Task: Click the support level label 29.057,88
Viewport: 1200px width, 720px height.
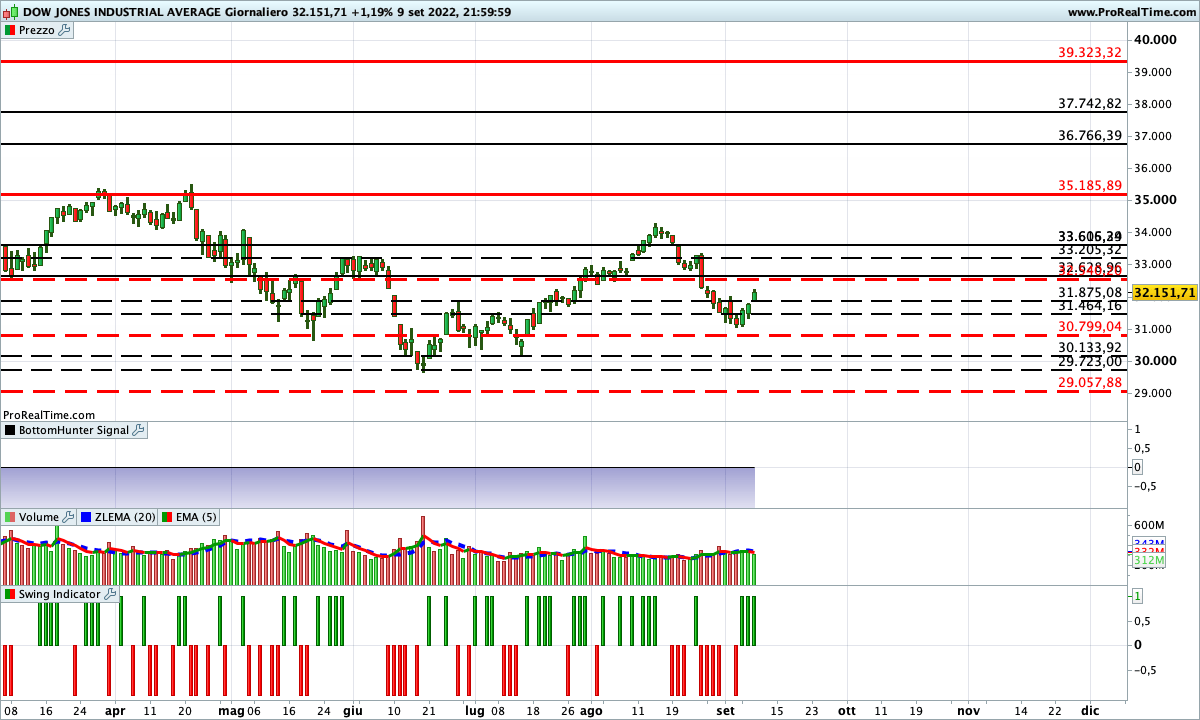Action: (1090, 382)
